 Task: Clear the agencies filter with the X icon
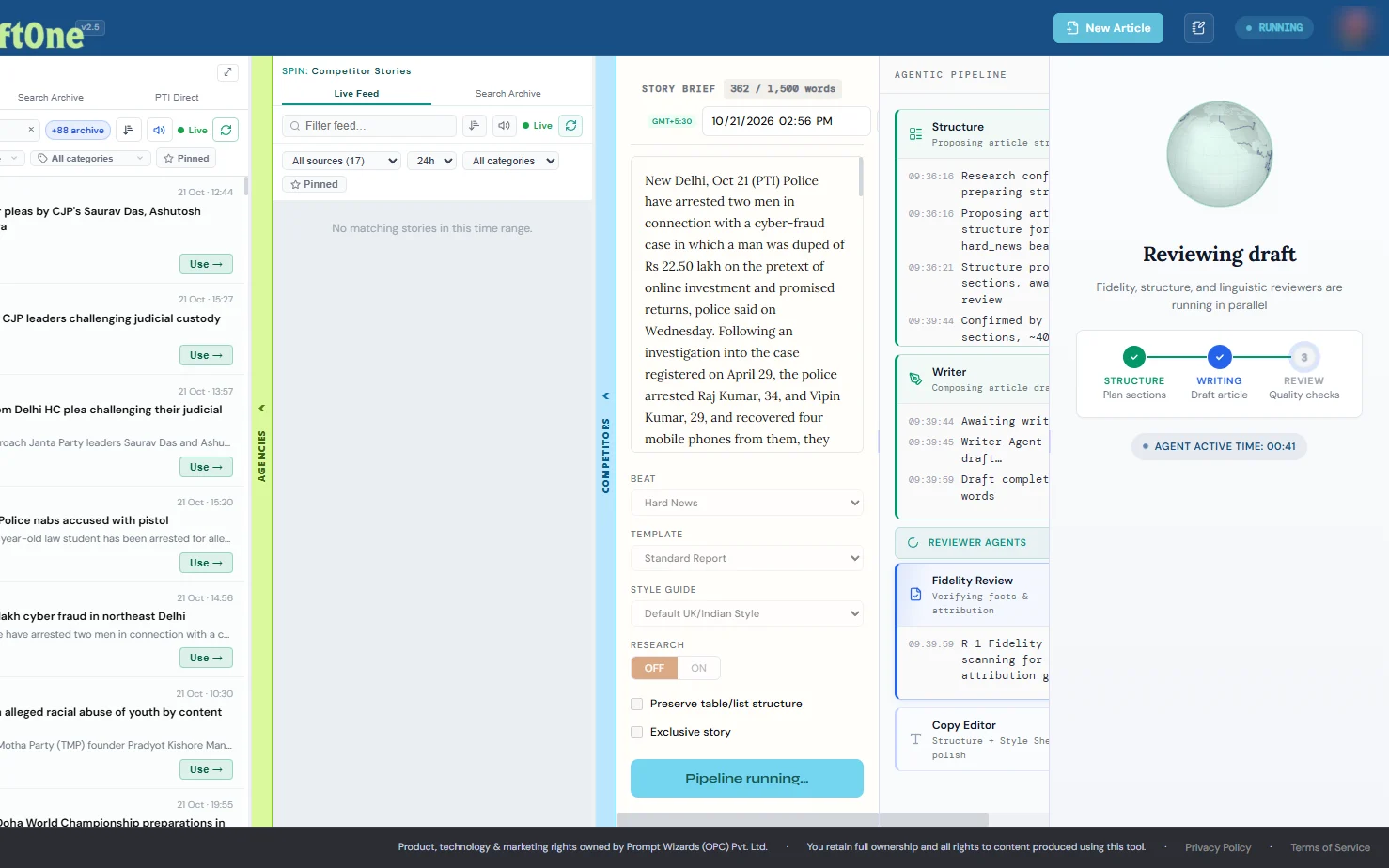click(x=31, y=130)
